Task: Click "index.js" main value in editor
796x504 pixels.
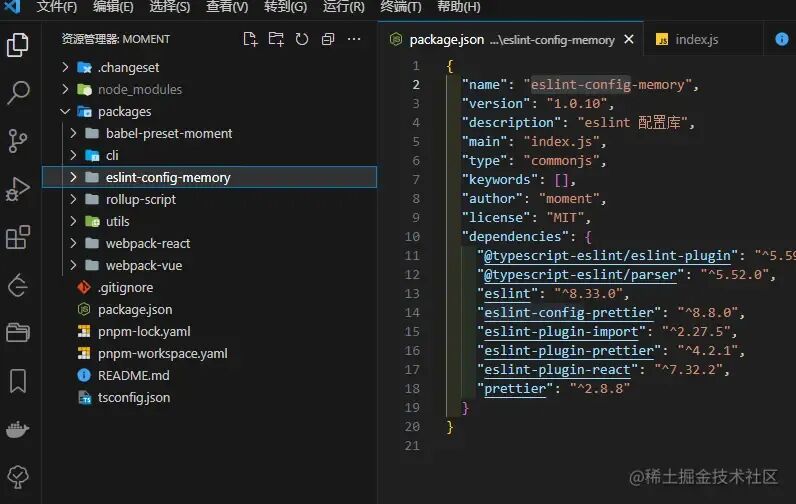Action: pos(561,142)
